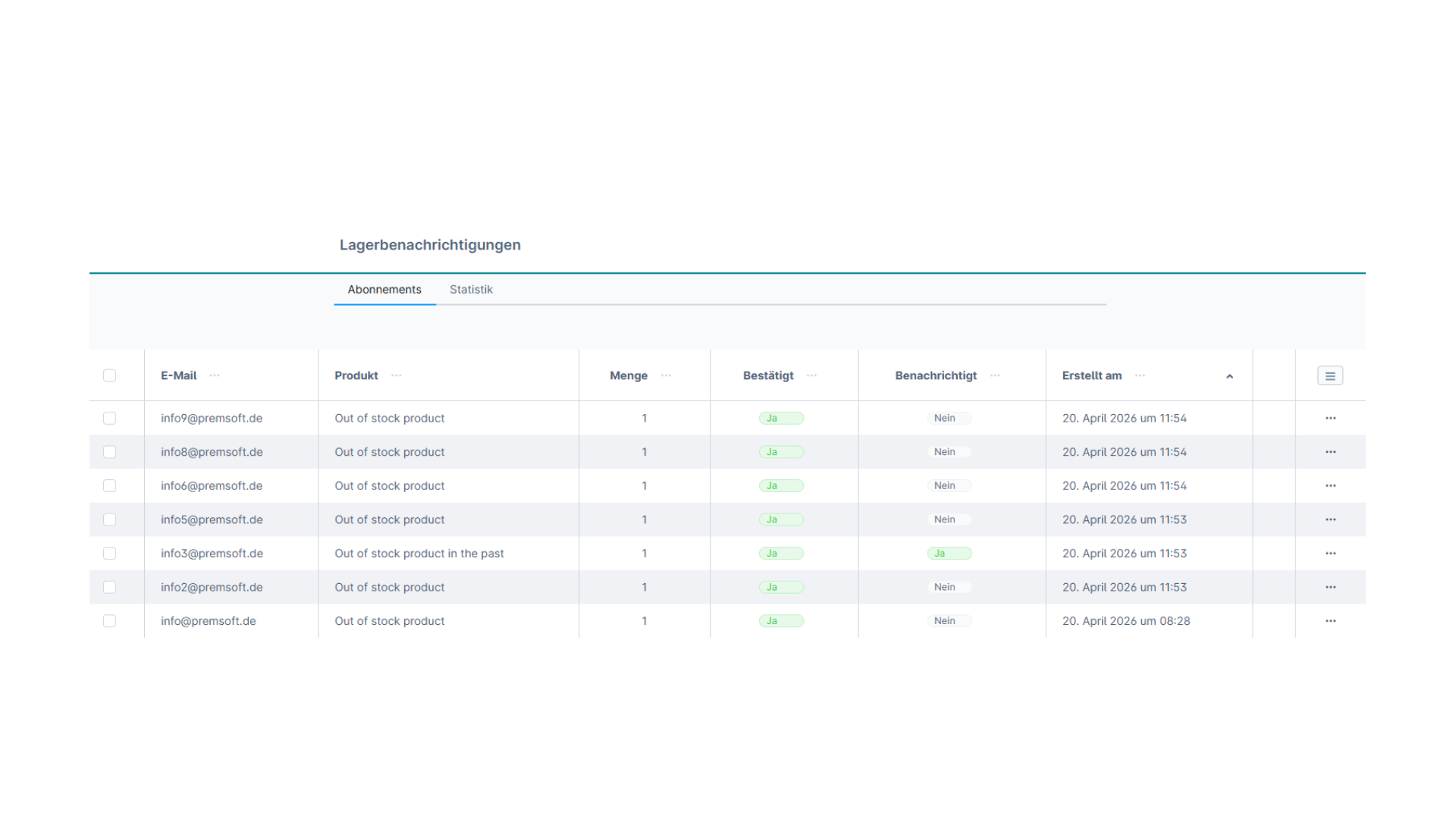Viewport: 1456px width, 819px height.
Task: Open actions menu for info@premsoft.de row
Action: [x=1330, y=621]
